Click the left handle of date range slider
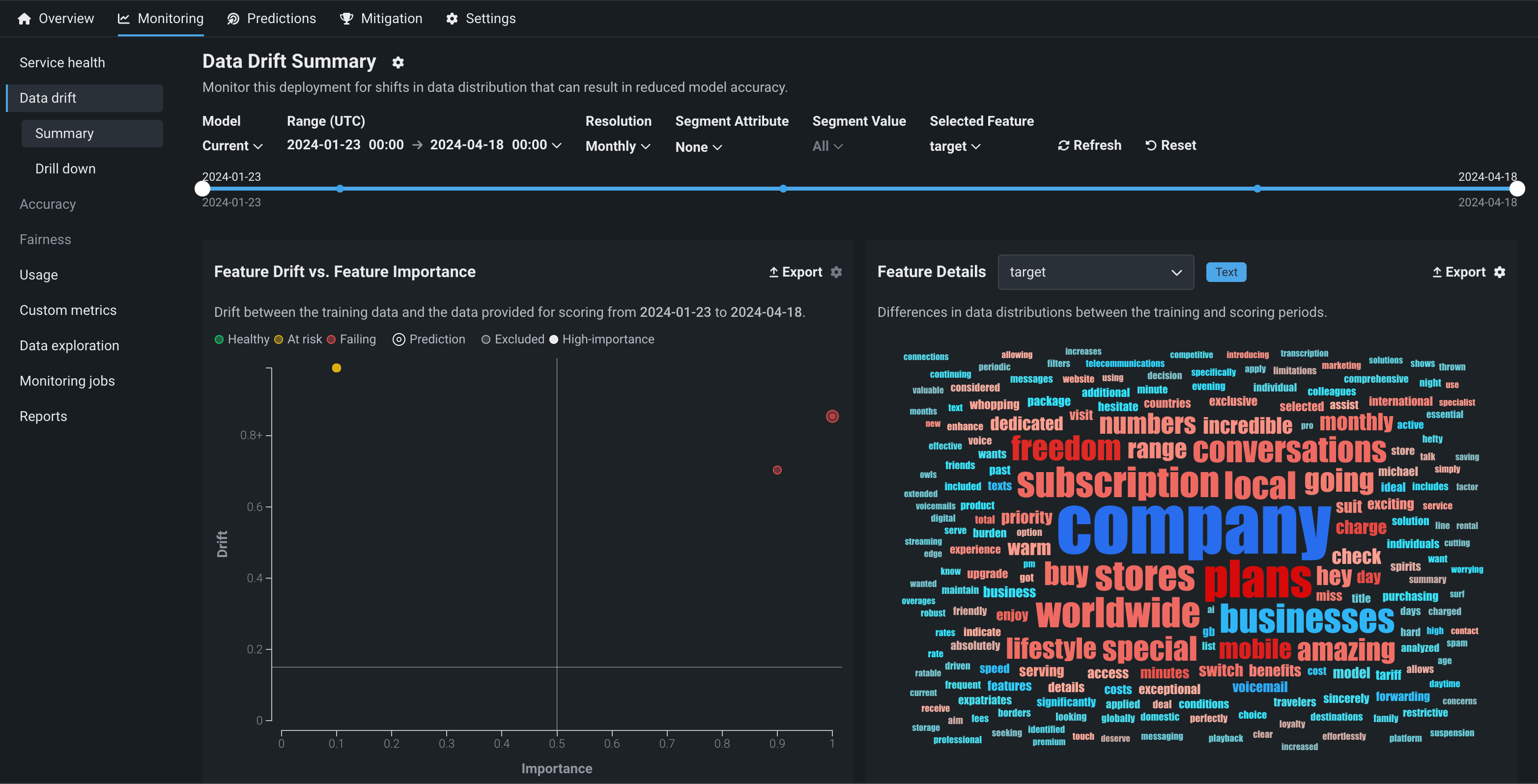Viewport: 1538px width, 784px height. click(202, 189)
